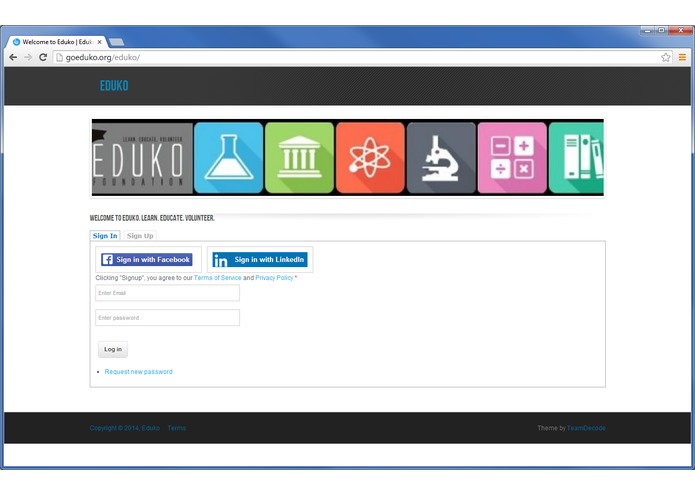Click the blue flask banner tile
695x494 pixels.
[x=229, y=158]
